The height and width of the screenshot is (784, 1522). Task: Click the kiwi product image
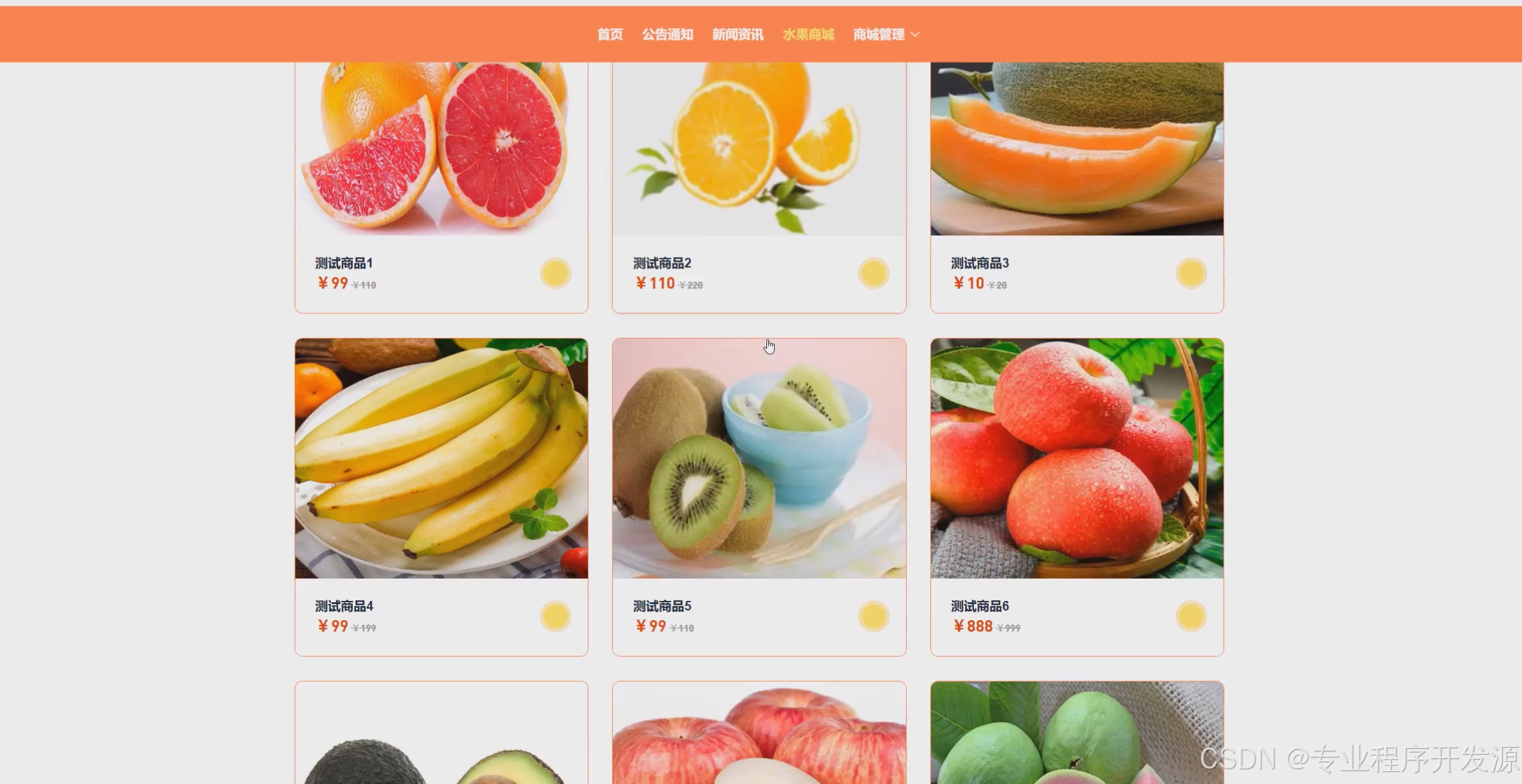[x=759, y=459]
